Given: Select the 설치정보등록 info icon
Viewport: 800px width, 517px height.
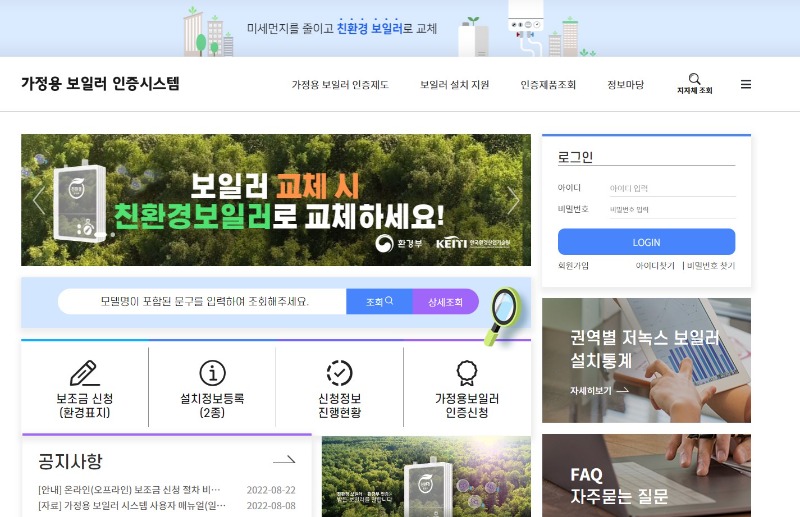Looking at the screenshot, I should click(212, 373).
